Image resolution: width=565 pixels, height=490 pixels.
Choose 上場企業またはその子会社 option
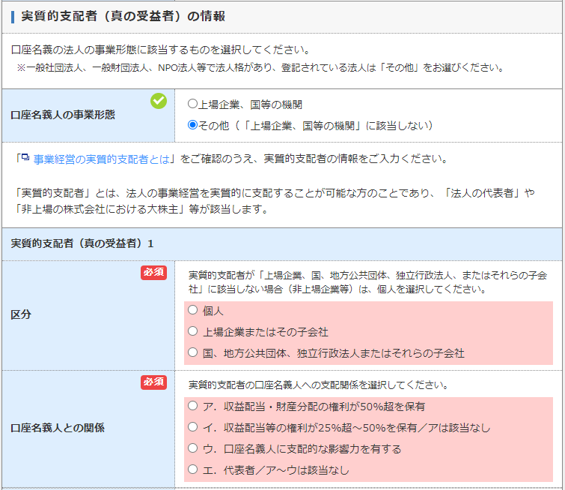pyautogui.click(x=193, y=331)
